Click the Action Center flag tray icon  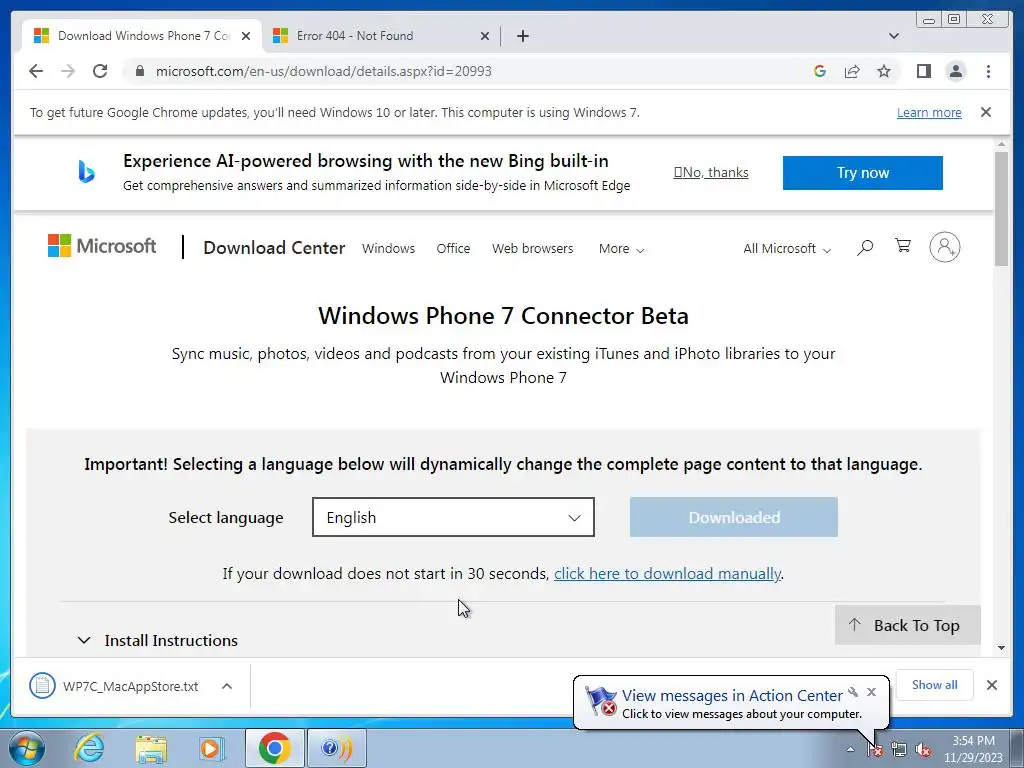(875, 750)
